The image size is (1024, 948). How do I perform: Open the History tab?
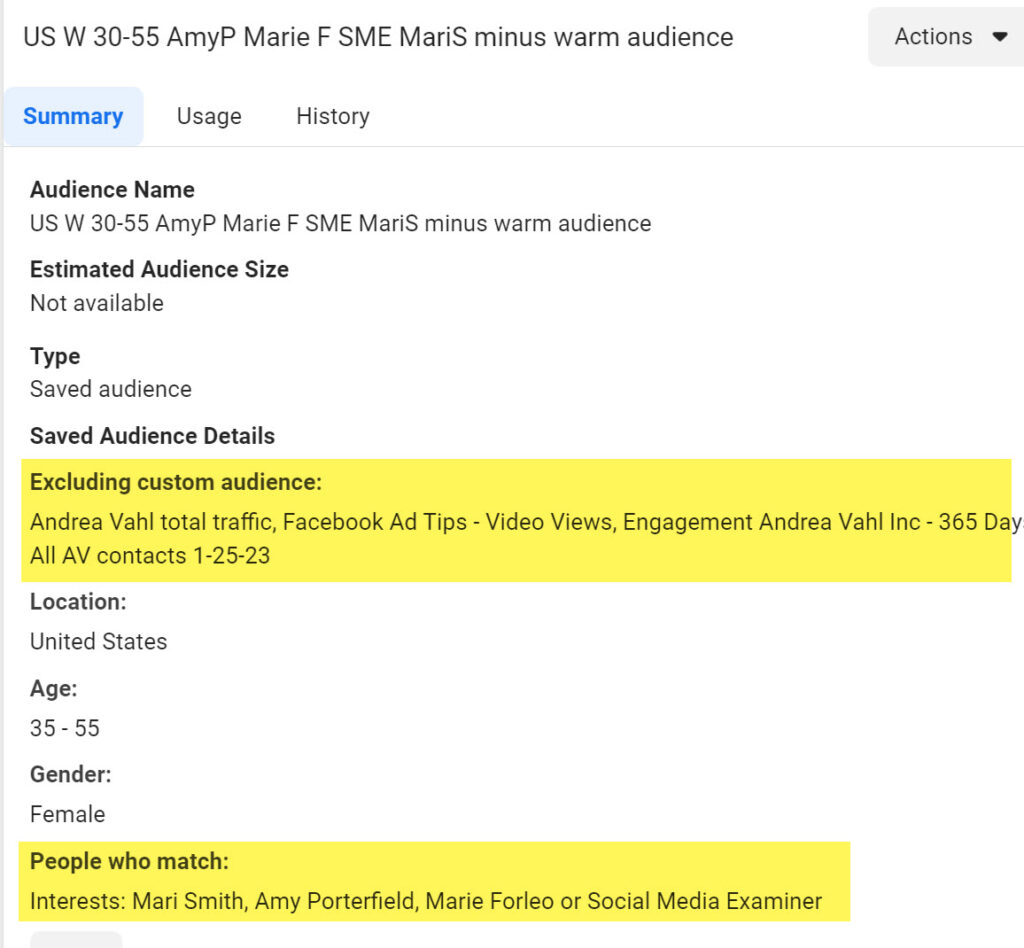[333, 116]
